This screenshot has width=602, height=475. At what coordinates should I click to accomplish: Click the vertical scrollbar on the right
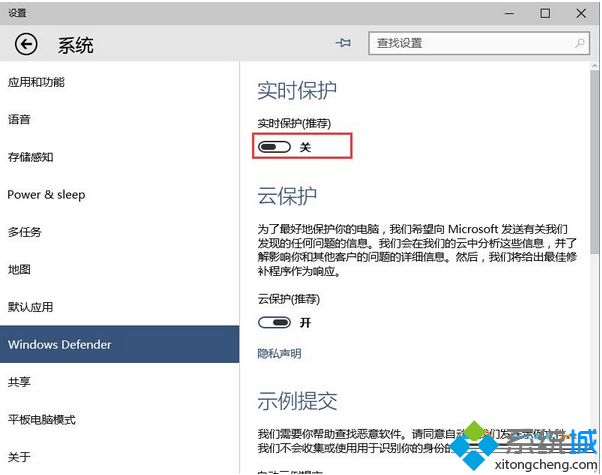coord(595,200)
